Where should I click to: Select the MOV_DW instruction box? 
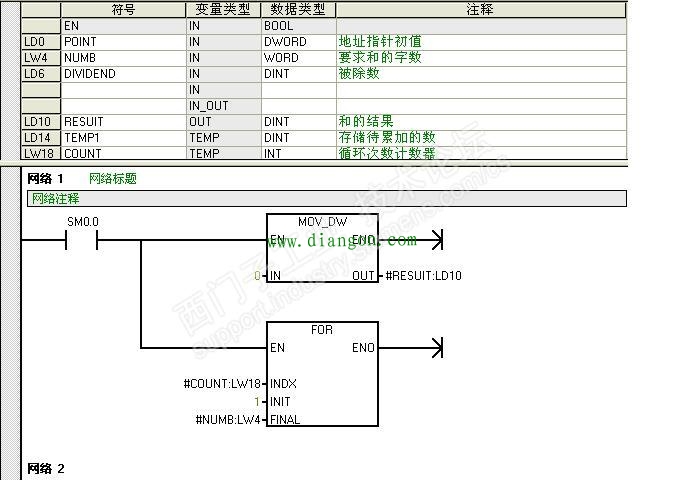pos(322,250)
